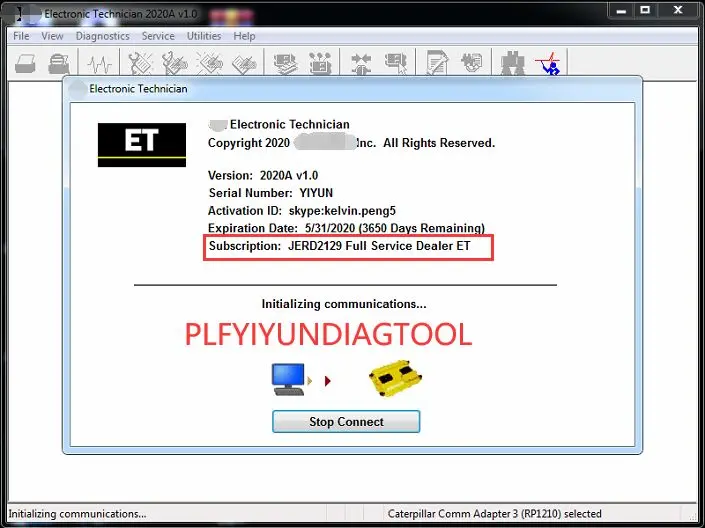The height and width of the screenshot is (528, 705).
Task: Open the Service menu
Action: (158, 36)
